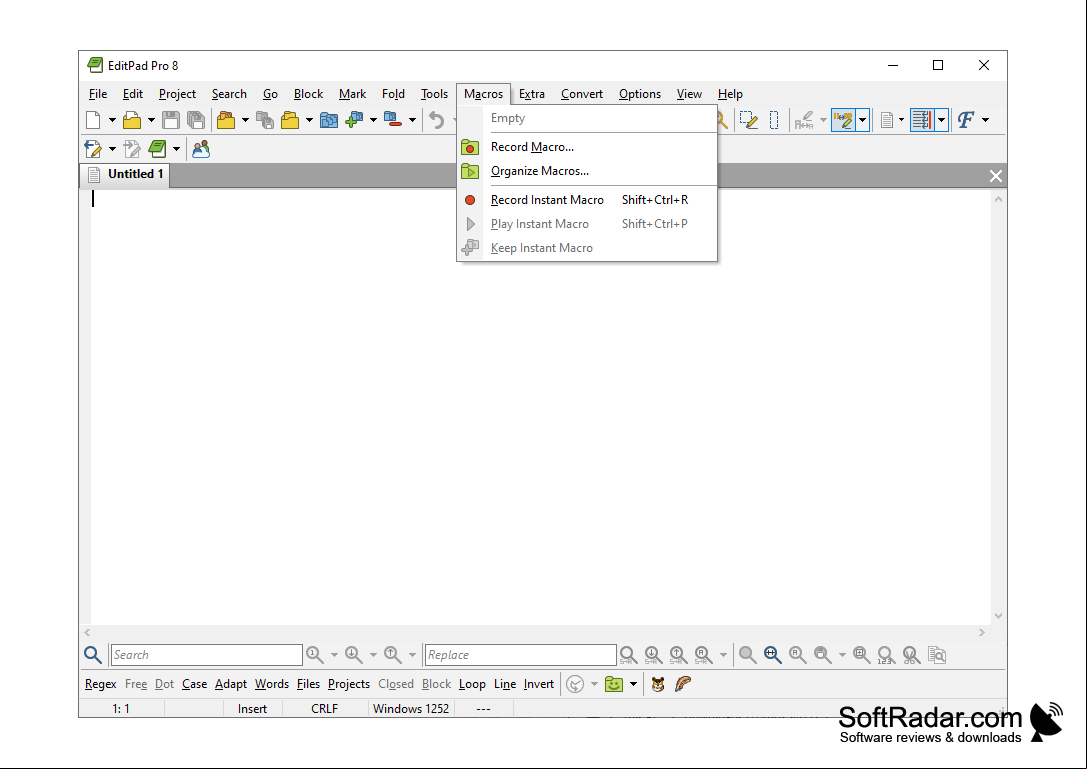Screen dimensions: 1087x769
Task: Click the Insert mode indicator in status bar
Action: click(x=252, y=709)
